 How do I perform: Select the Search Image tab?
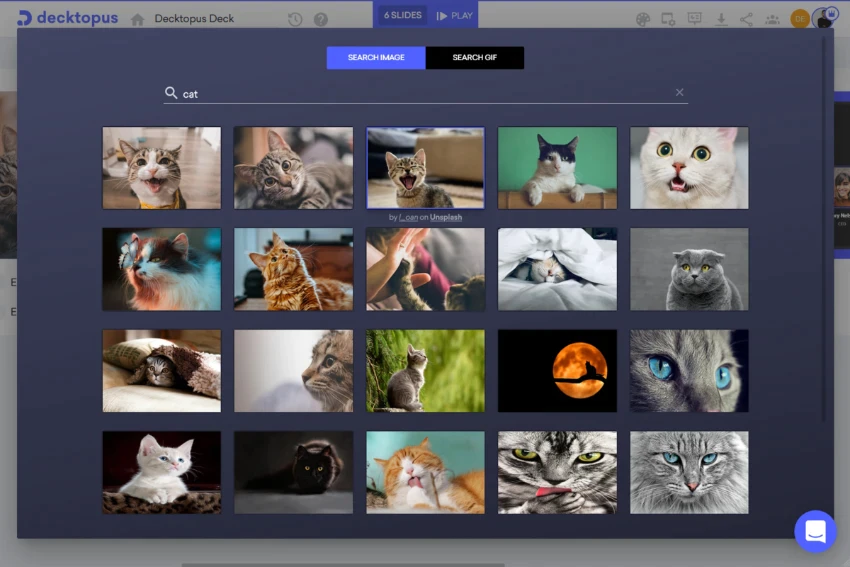[376, 57]
